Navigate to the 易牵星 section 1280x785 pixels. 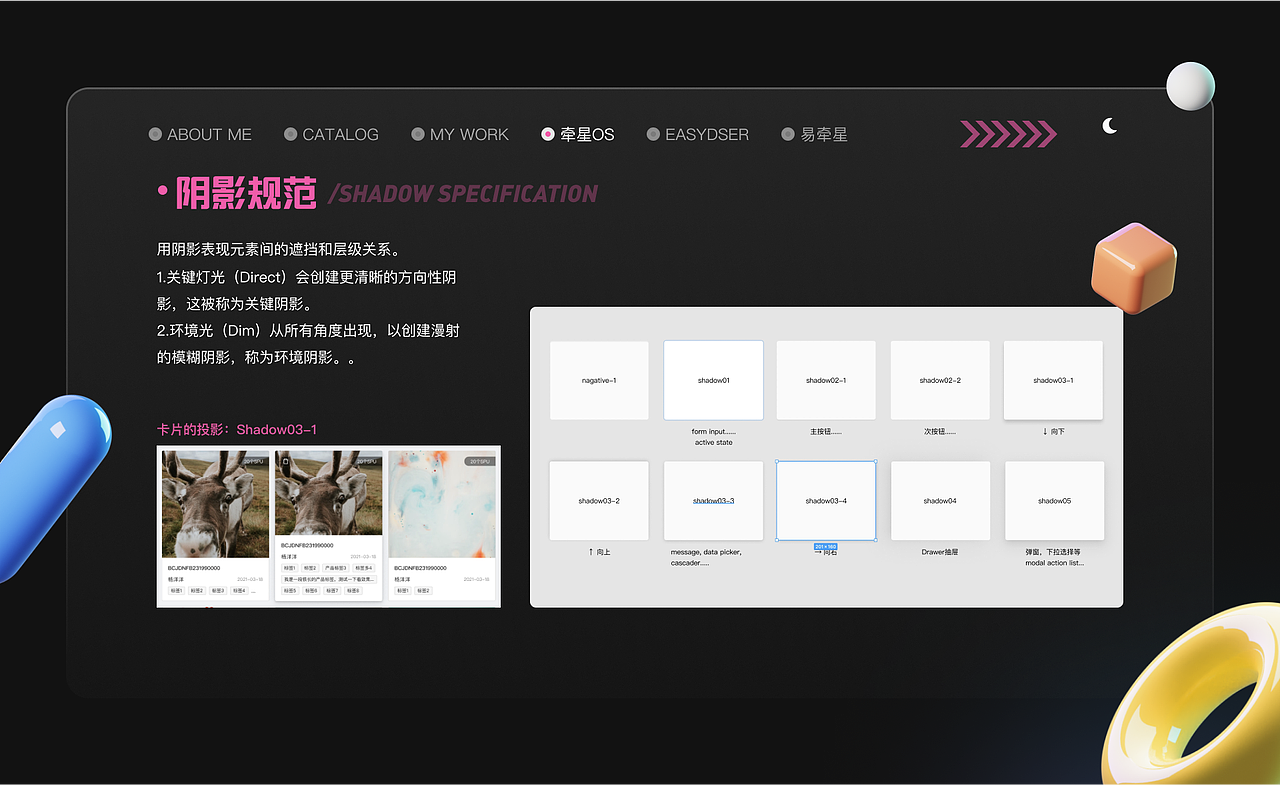pos(815,134)
